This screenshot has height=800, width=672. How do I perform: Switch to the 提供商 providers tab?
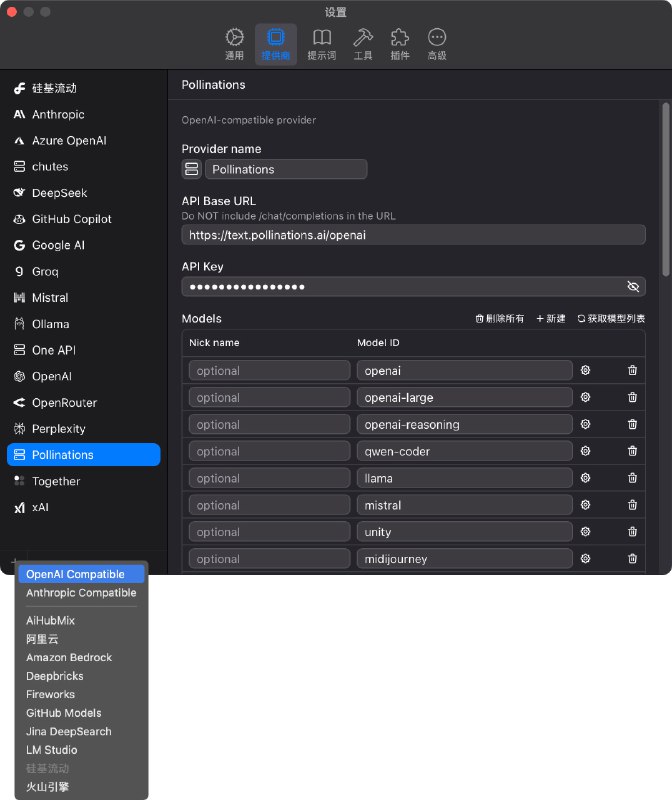(x=276, y=44)
